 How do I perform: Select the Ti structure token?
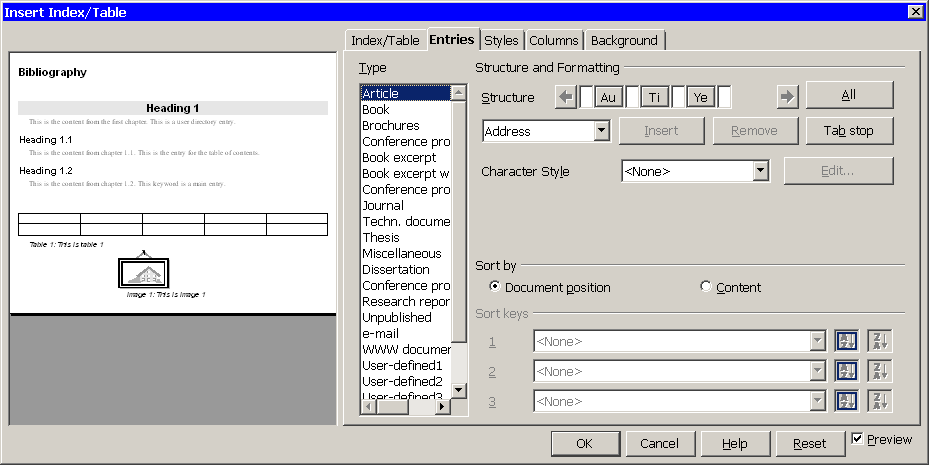(655, 97)
